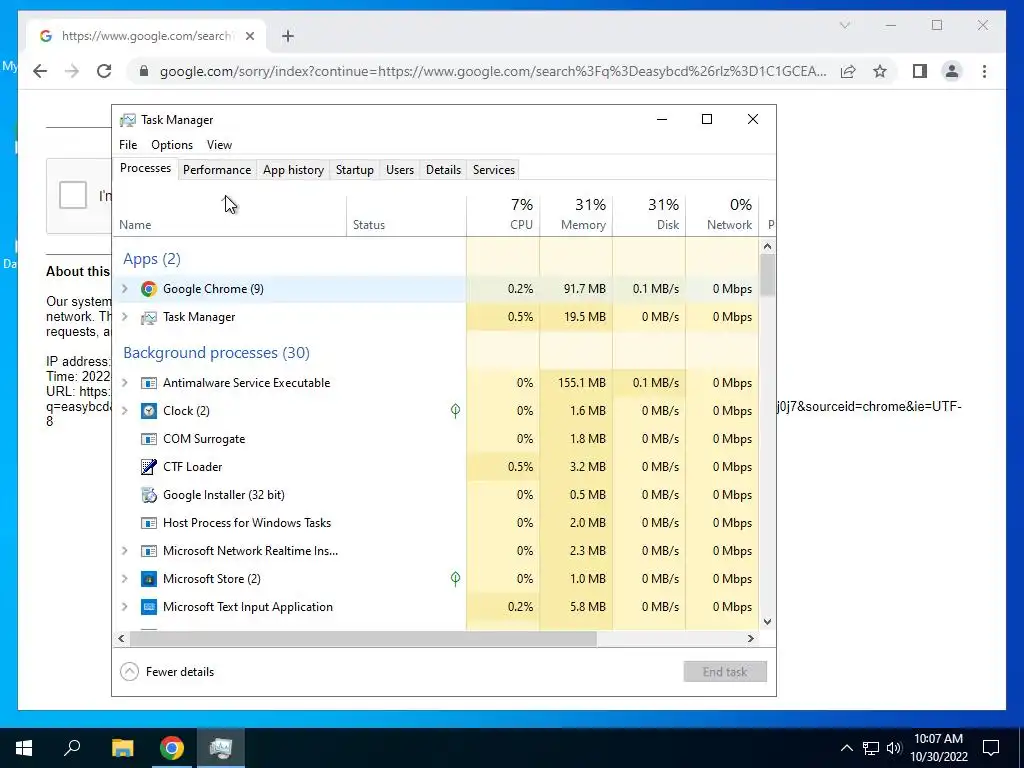
Task: Click the Antimalware Service Executable icon
Action: pyautogui.click(x=149, y=383)
